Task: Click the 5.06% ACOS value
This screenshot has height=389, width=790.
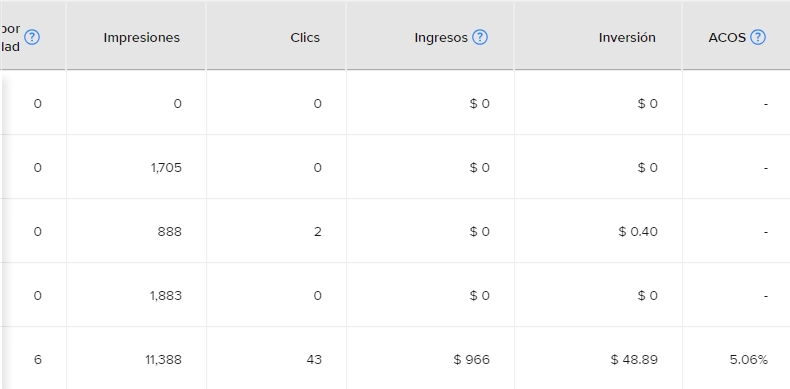Action: (x=749, y=359)
